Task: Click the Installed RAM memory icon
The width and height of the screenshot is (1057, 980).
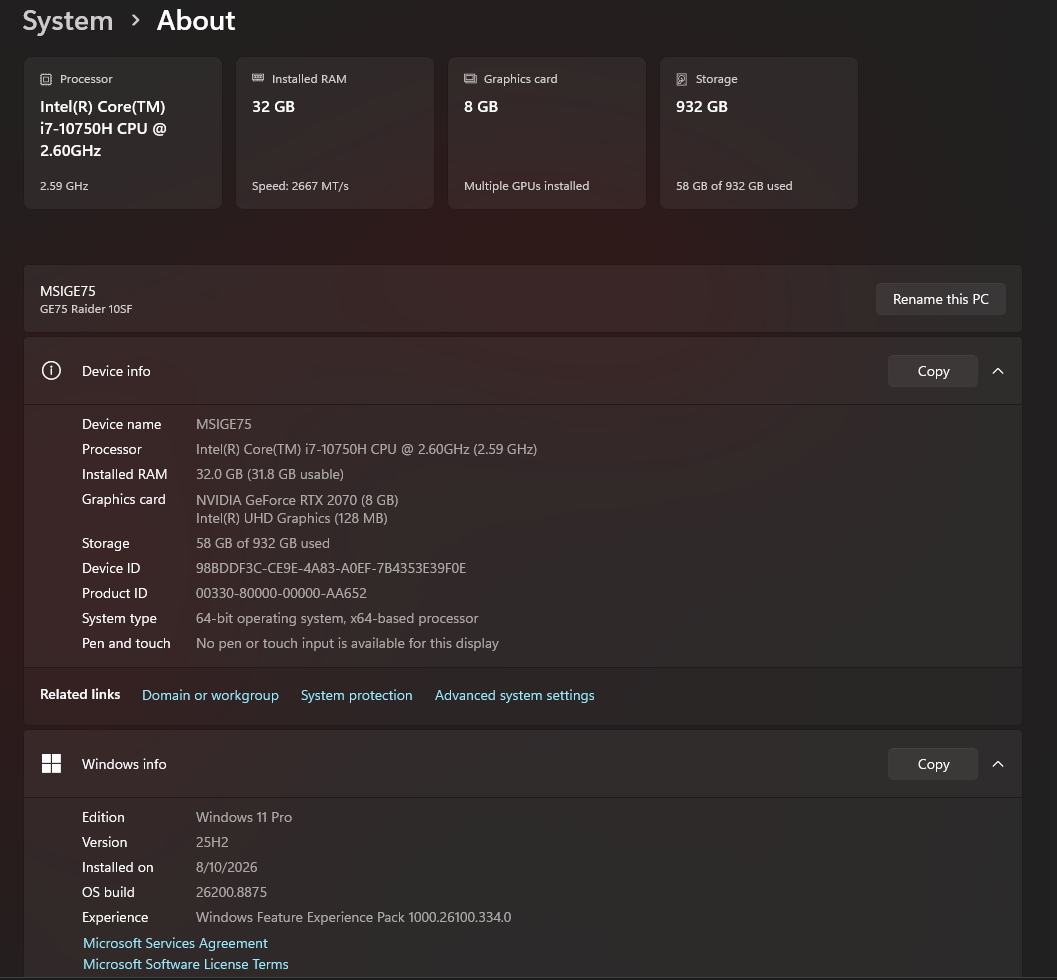Action: click(x=258, y=78)
